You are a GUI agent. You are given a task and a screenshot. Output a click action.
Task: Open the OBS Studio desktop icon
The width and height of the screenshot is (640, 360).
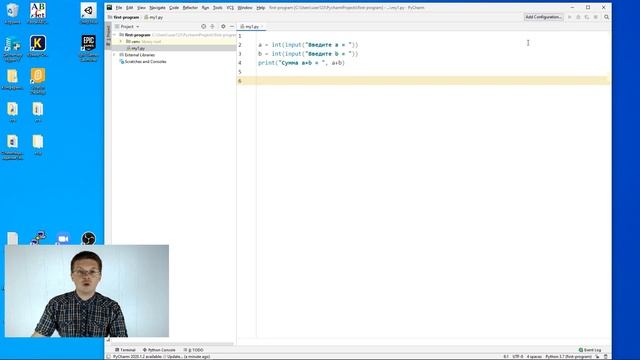click(x=89, y=238)
